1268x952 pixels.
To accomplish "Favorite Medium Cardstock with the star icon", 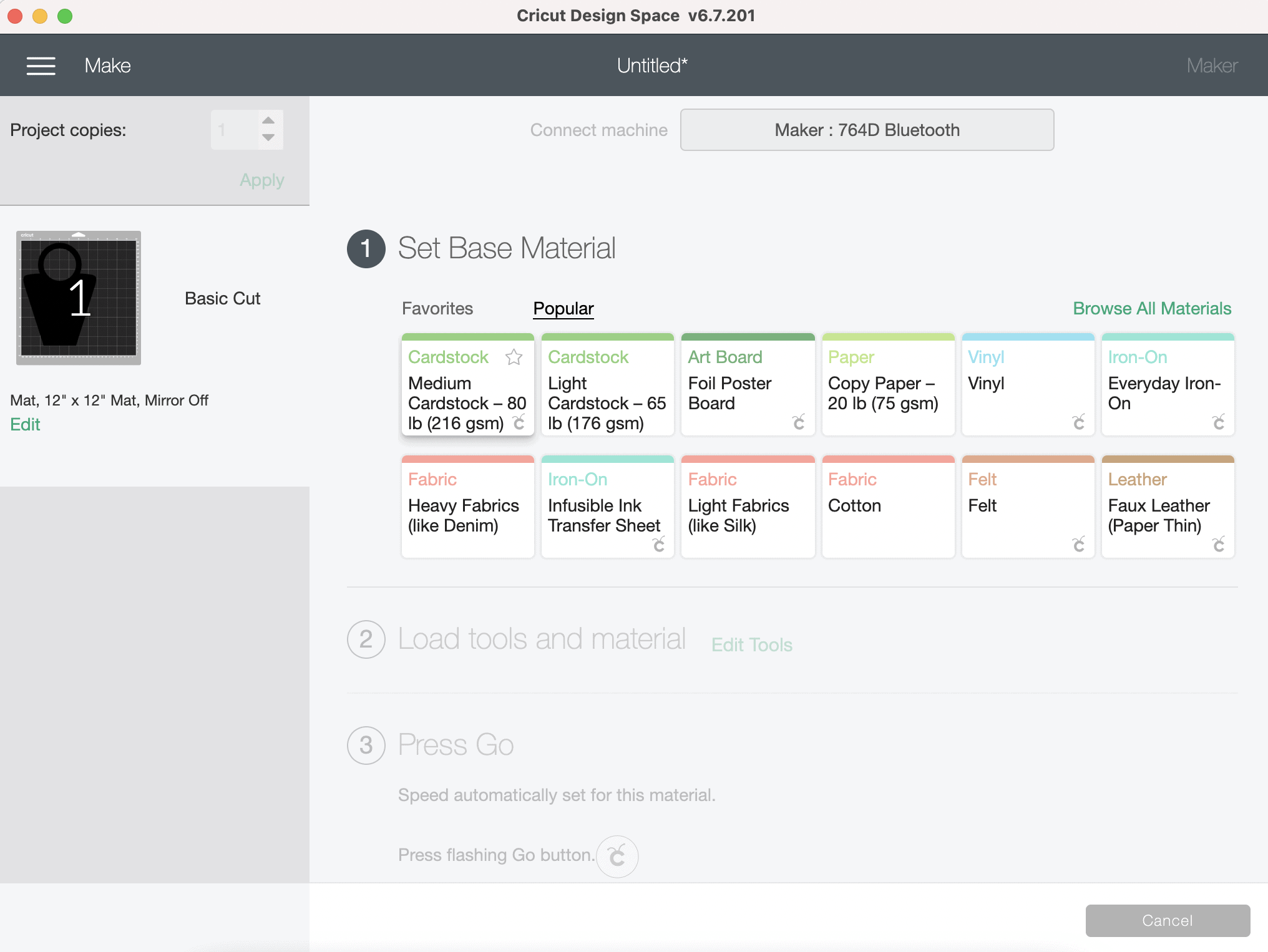I will pyautogui.click(x=514, y=357).
